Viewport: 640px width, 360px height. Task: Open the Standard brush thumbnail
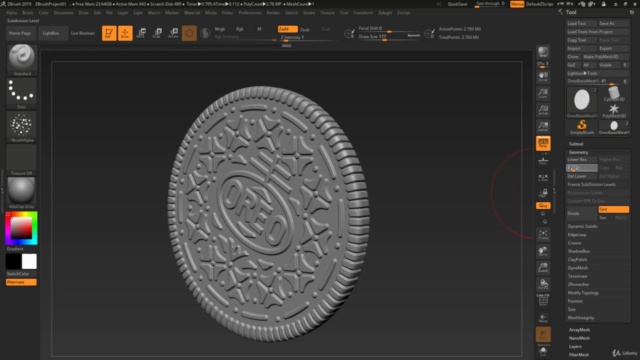point(22,60)
